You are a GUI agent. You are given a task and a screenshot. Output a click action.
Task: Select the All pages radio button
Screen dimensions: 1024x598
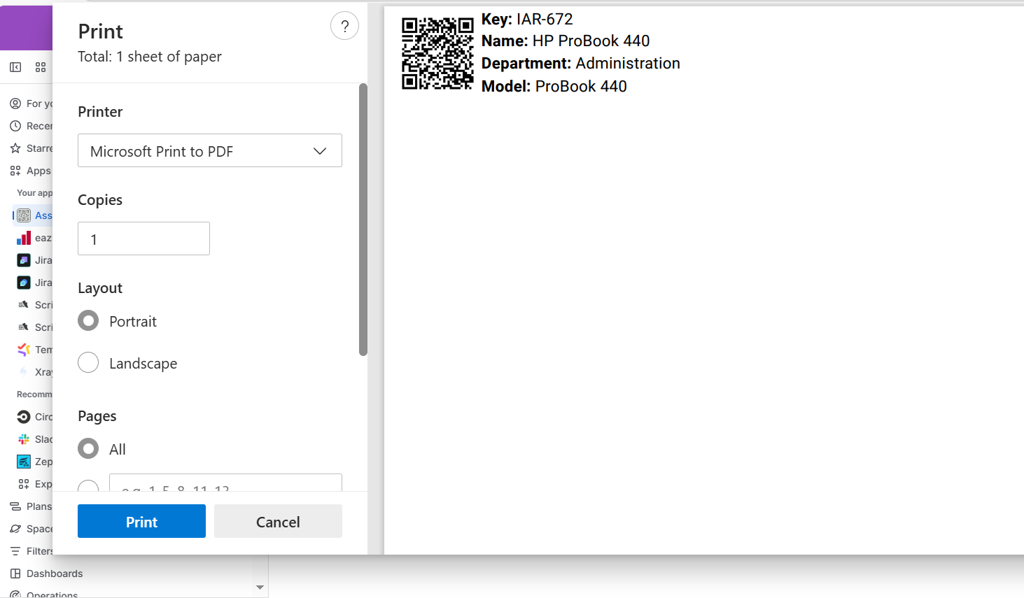point(88,448)
